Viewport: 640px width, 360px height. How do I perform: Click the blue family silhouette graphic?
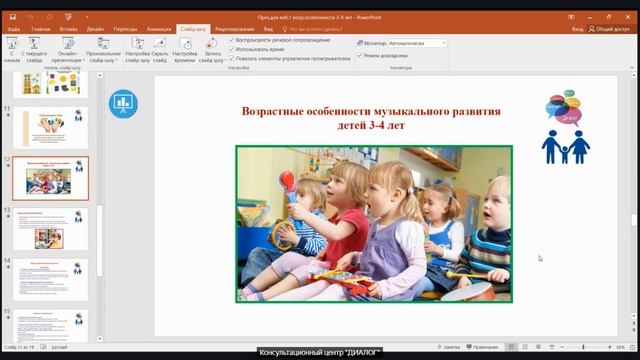pos(566,147)
